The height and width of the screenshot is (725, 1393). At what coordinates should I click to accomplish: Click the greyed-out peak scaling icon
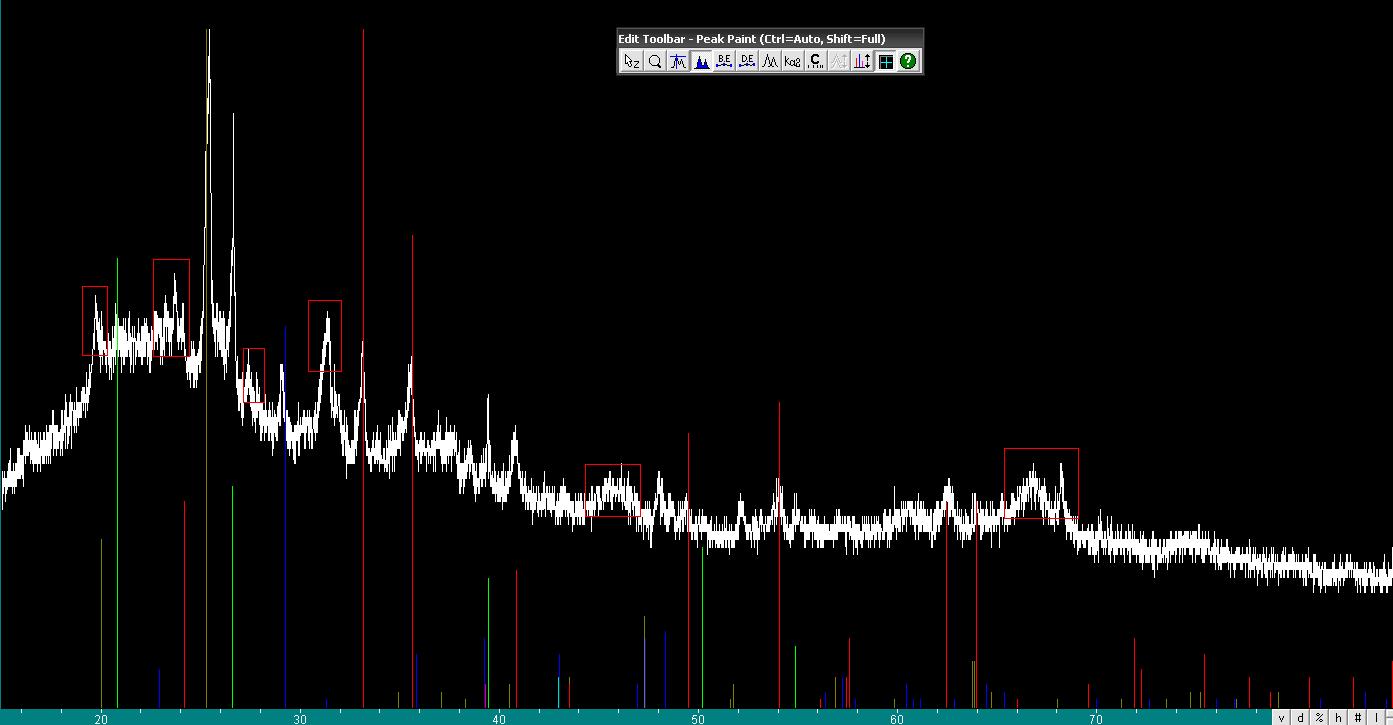tap(839, 61)
